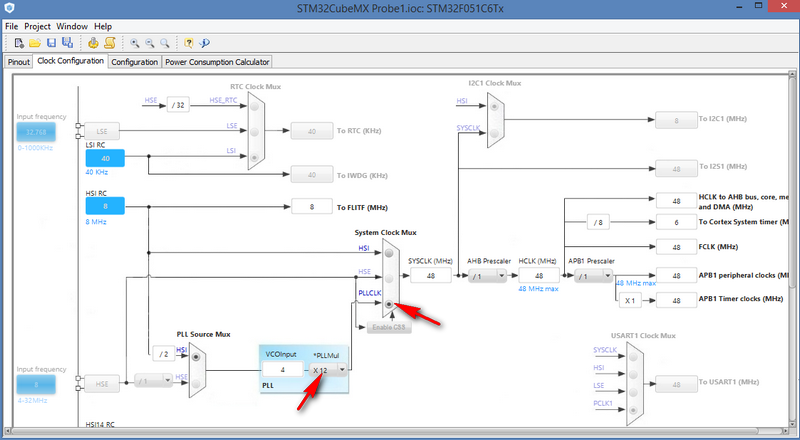Open the Project menu
The image size is (800, 440).
[37, 26]
